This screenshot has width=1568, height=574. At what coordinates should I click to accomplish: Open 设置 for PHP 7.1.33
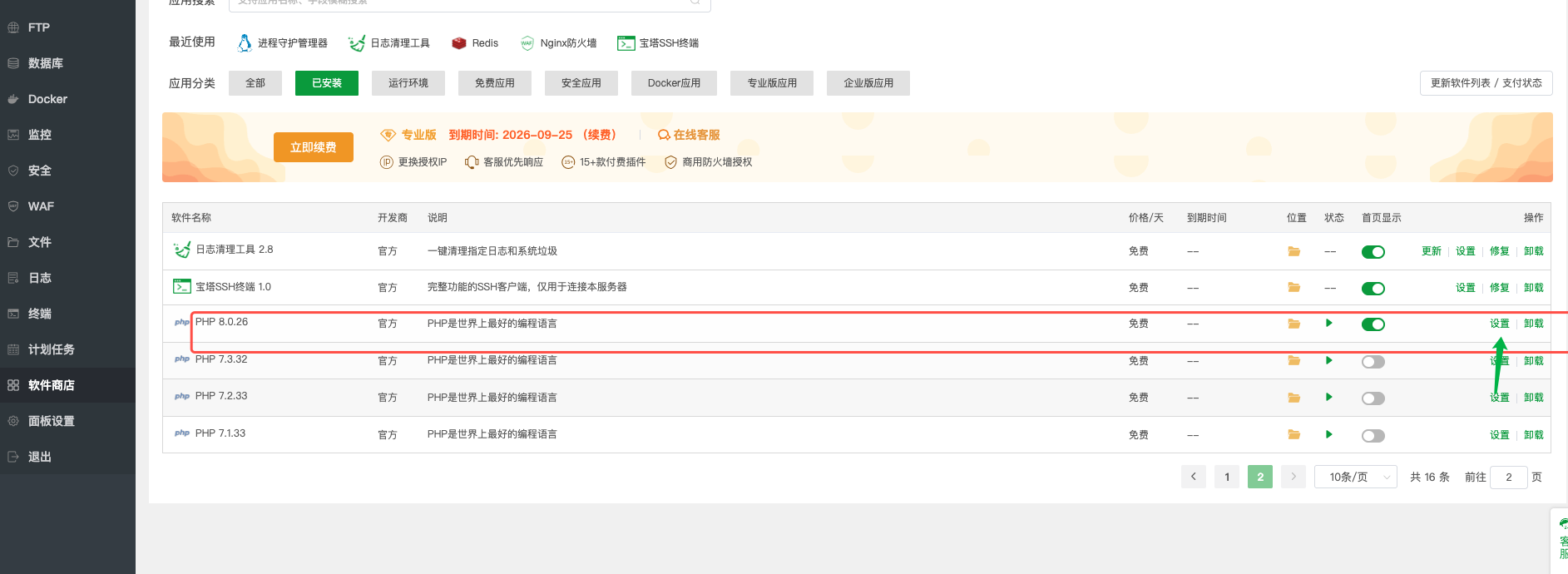1500,435
